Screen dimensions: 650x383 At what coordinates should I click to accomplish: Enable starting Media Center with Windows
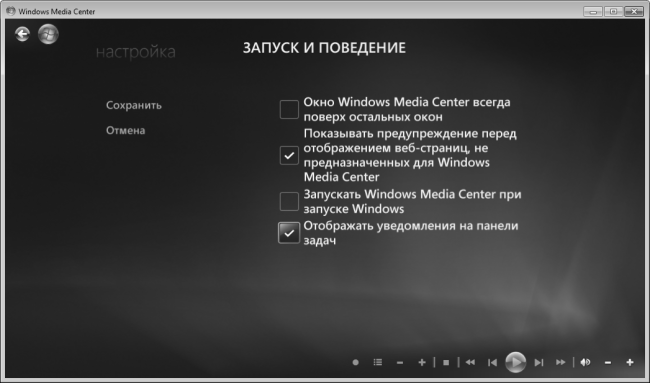pyautogui.click(x=289, y=201)
